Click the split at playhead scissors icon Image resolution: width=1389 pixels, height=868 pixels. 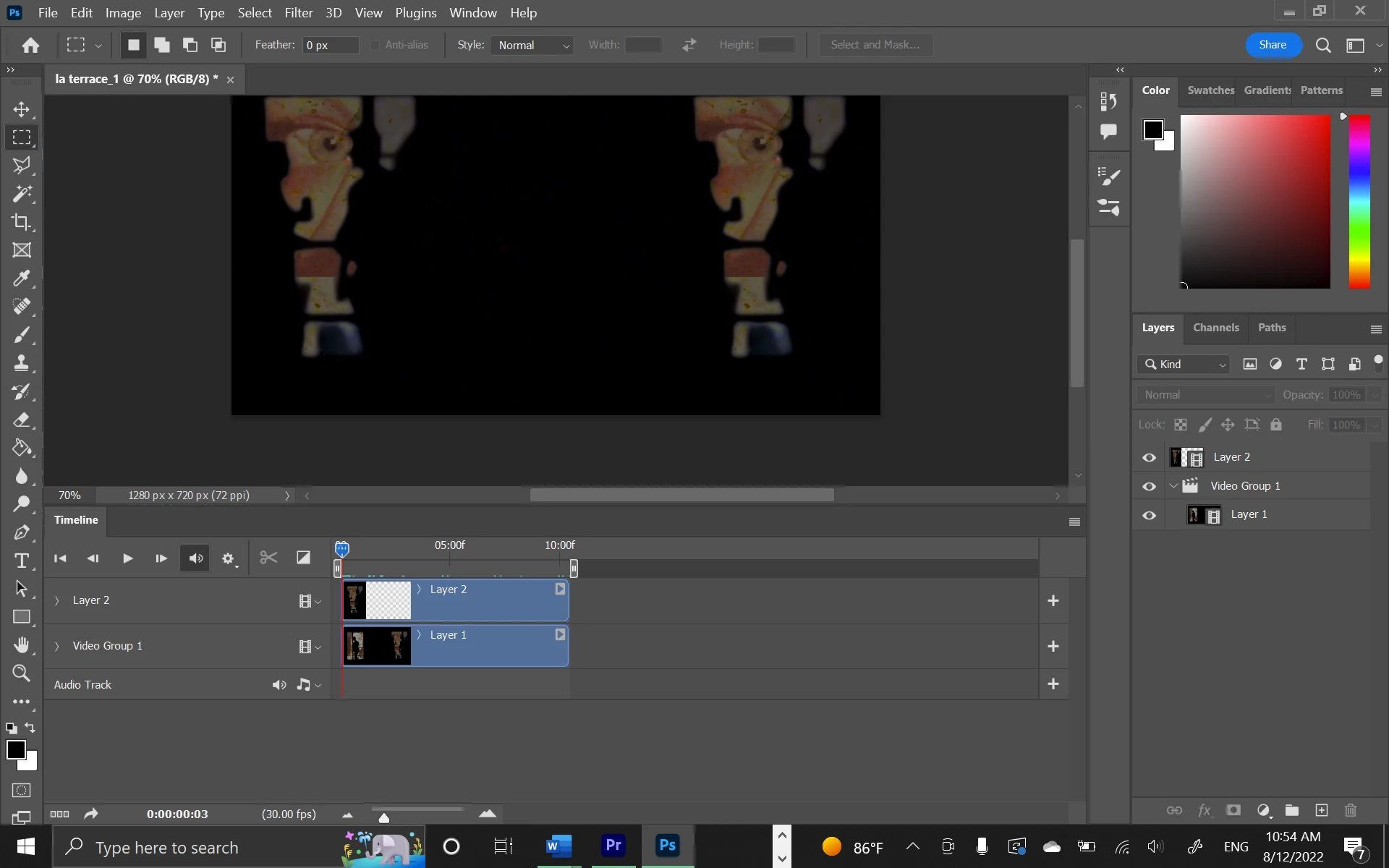pyautogui.click(x=268, y=558)
